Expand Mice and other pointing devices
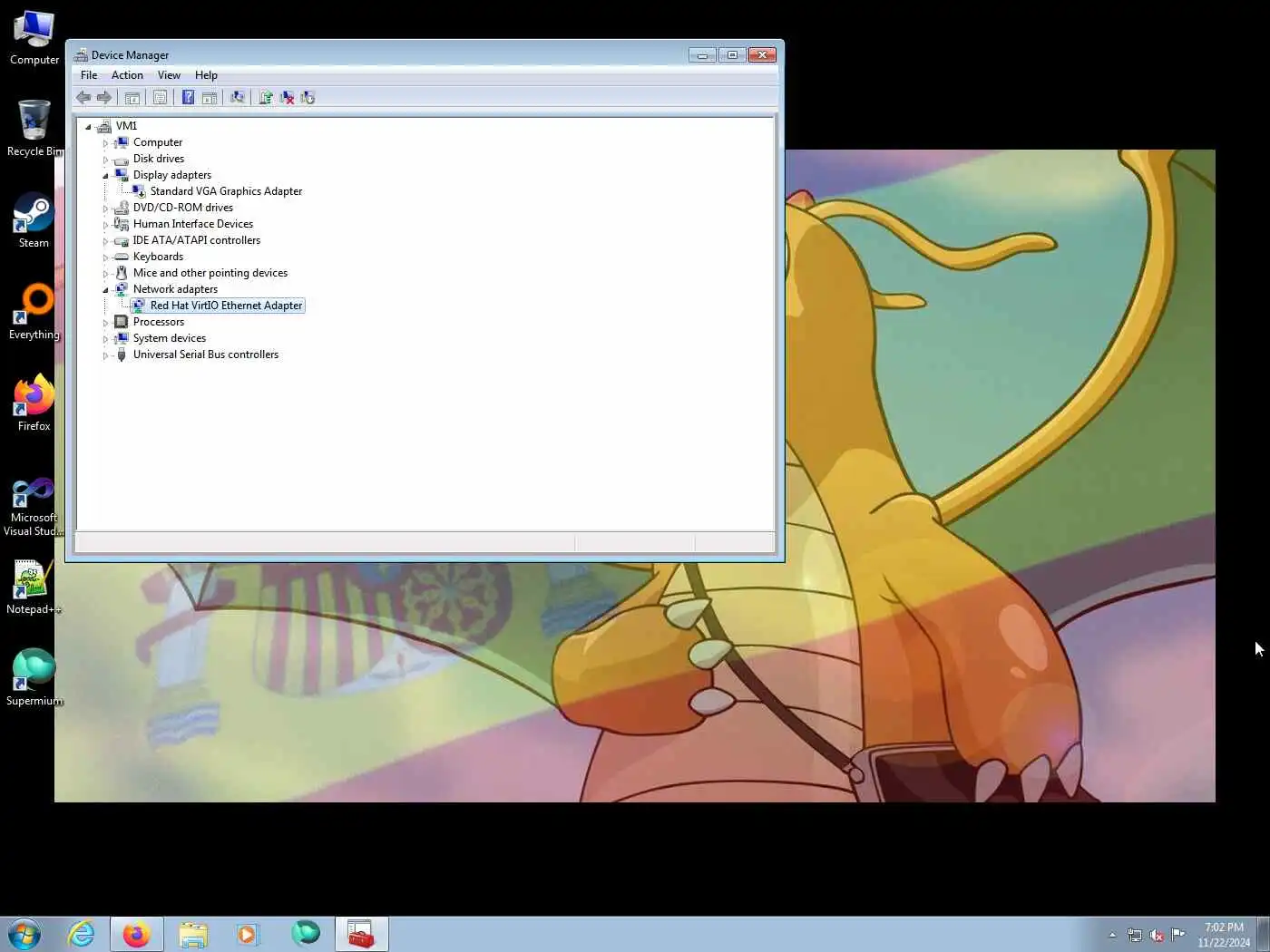This screenshot has width=1270, height=952. pos(105,274)
